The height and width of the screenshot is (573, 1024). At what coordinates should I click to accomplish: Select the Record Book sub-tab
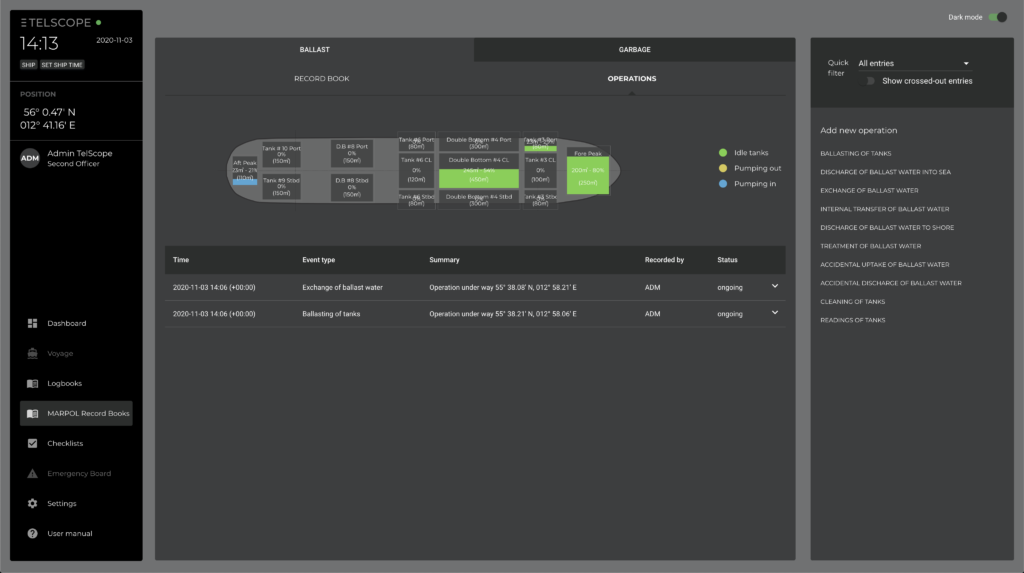click(321, 78)
